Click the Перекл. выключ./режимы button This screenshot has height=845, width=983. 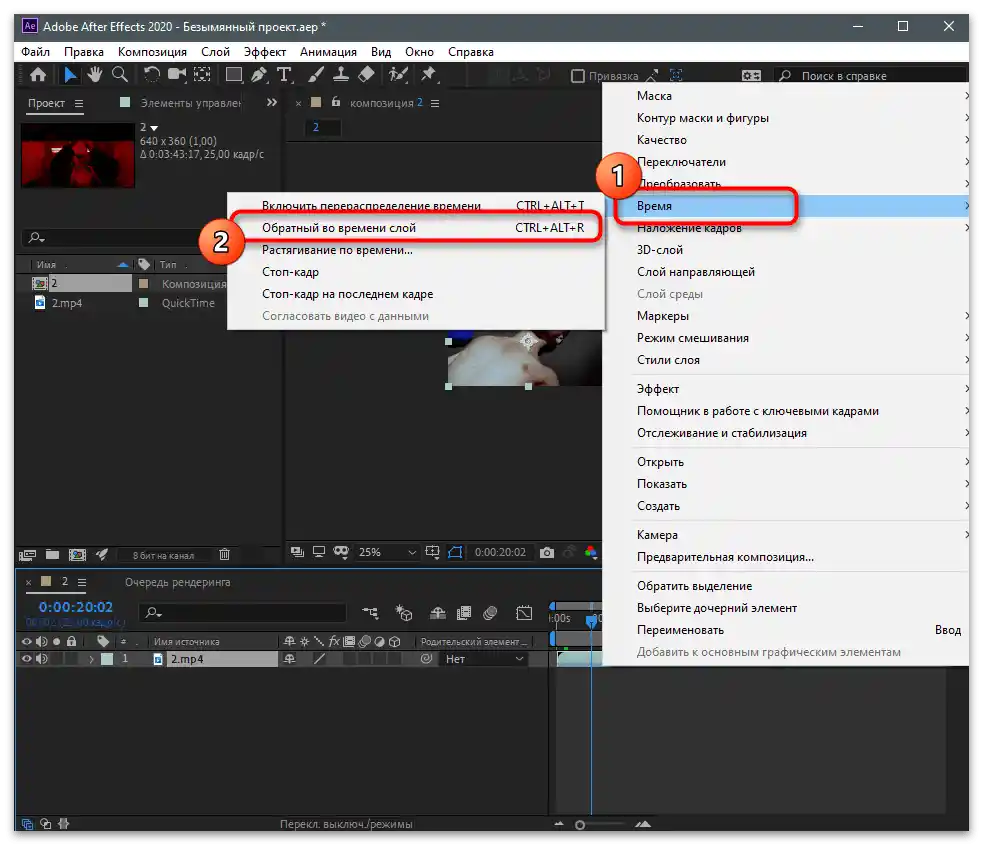click(346, 824)
